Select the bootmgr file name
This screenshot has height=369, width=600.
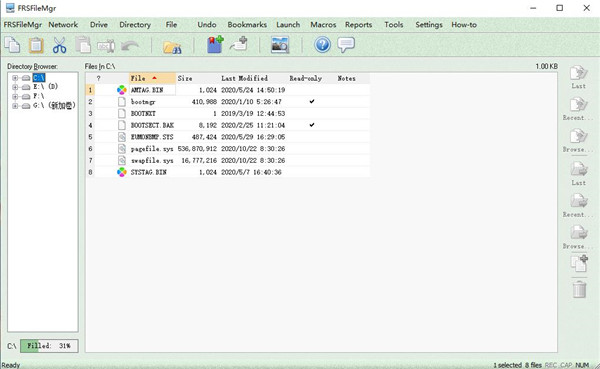click(x=143, y=102)
